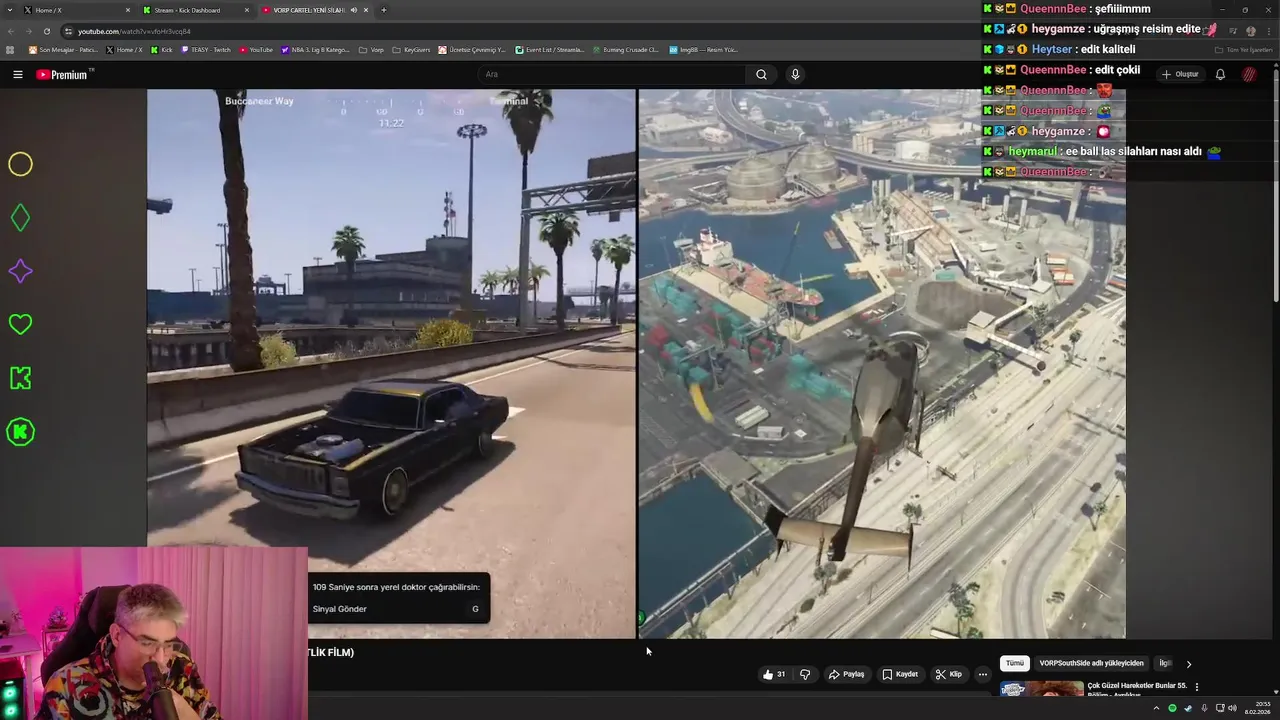Go to YouTube Premium home logo
1280x720 pixels.
[65, 74]
